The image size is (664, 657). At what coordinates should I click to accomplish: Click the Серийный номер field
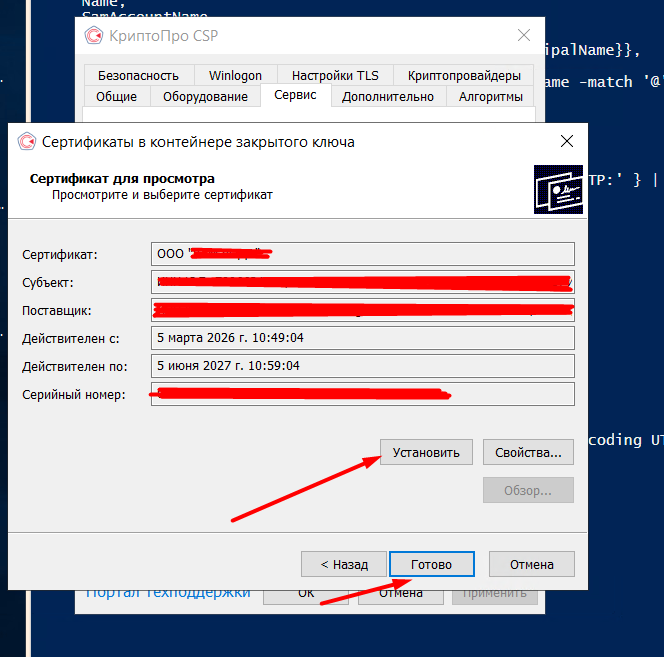point(362,394)
